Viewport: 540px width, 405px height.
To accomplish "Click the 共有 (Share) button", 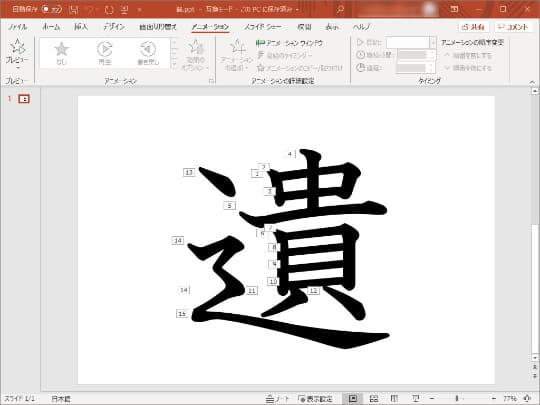I will click(473, 27).
